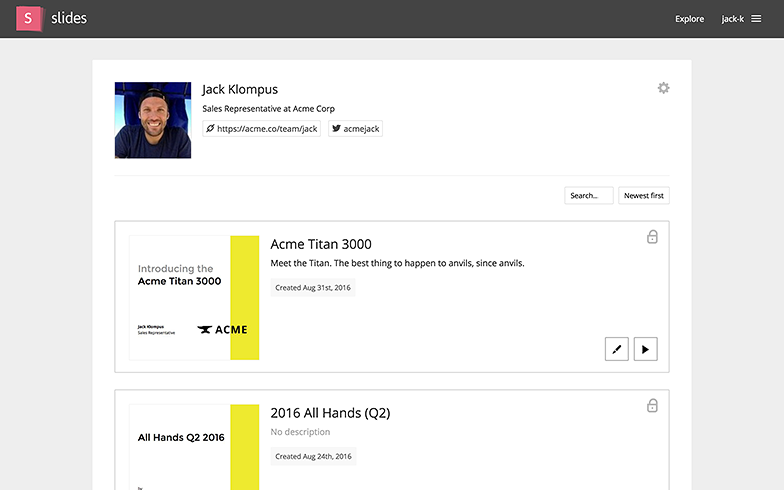This screenshot has width=784, height=490.
Task: Click 'Meet the Titan' description text
Action: click(x=398, y=263)
